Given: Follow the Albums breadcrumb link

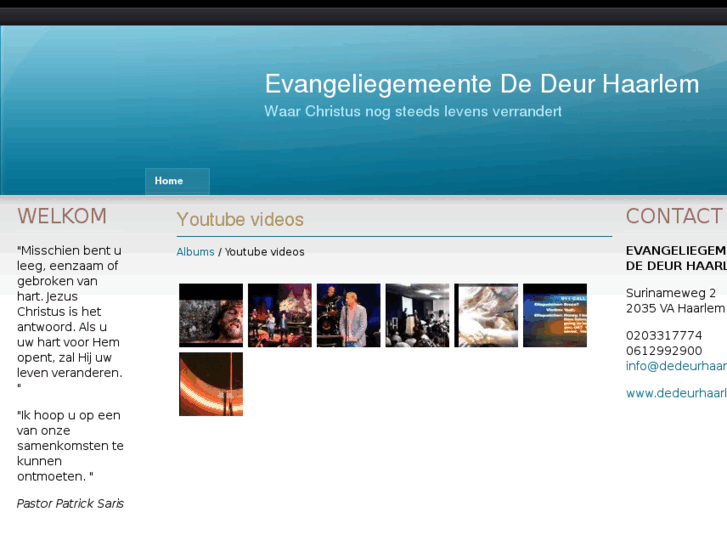Looking at the screenshot, I should tap(195, 252).
